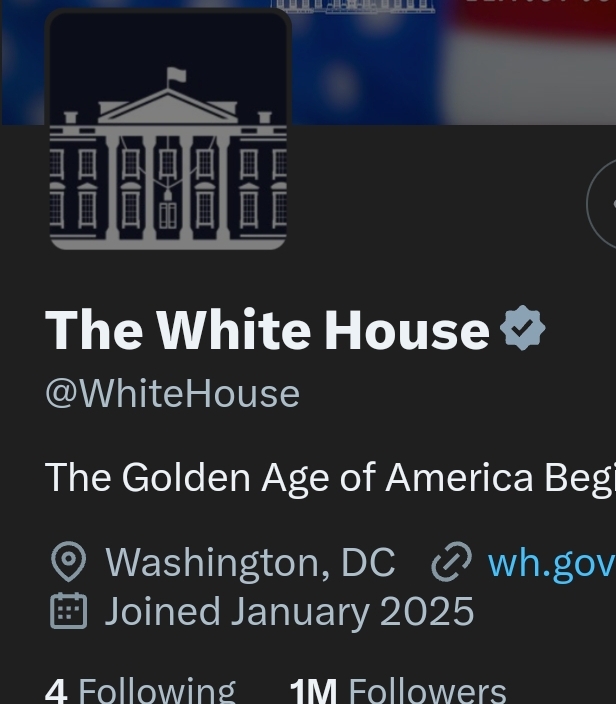This screenshot has height=704, width=616.
Task: Click the small emblem in the banner
Action: (354, 6)
